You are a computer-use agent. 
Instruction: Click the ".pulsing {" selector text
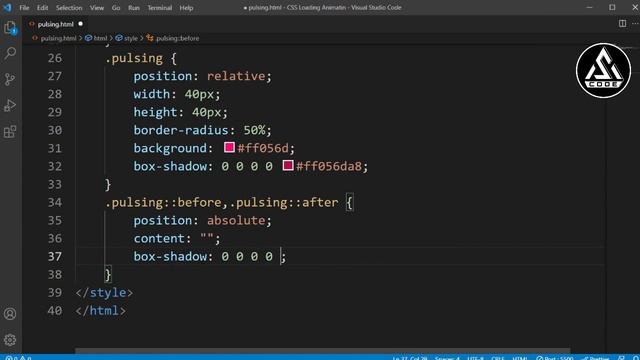141,58
